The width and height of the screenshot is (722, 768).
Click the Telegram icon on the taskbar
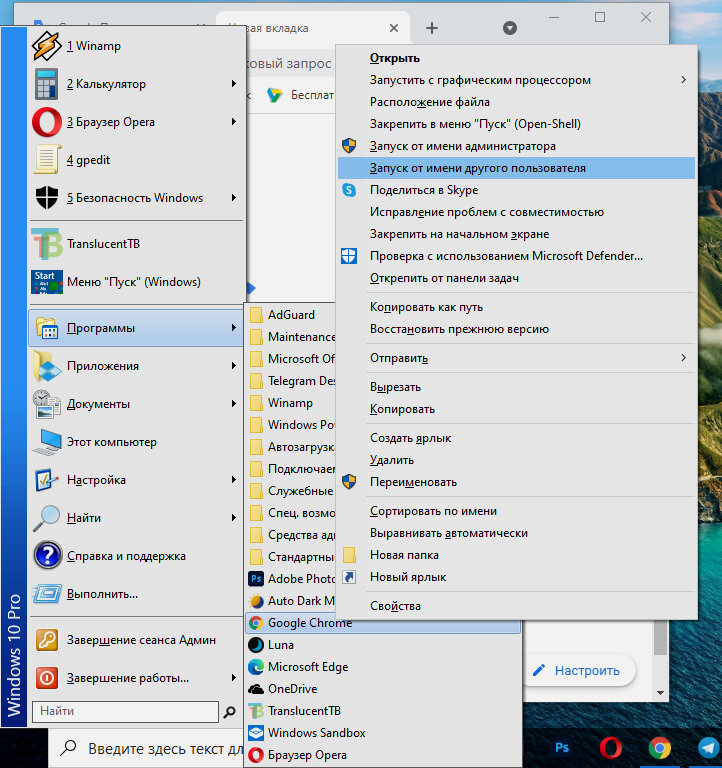coord(708,748)
